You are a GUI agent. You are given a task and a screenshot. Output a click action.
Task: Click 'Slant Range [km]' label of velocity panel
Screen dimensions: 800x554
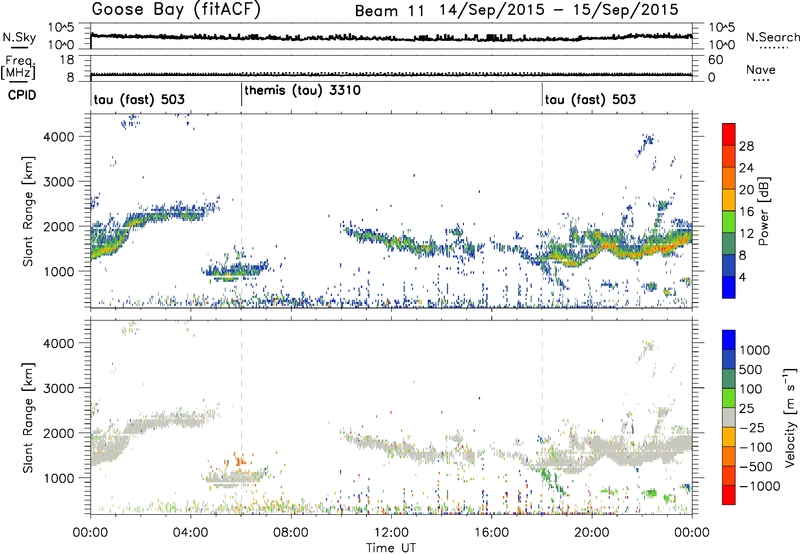[28, 417]
